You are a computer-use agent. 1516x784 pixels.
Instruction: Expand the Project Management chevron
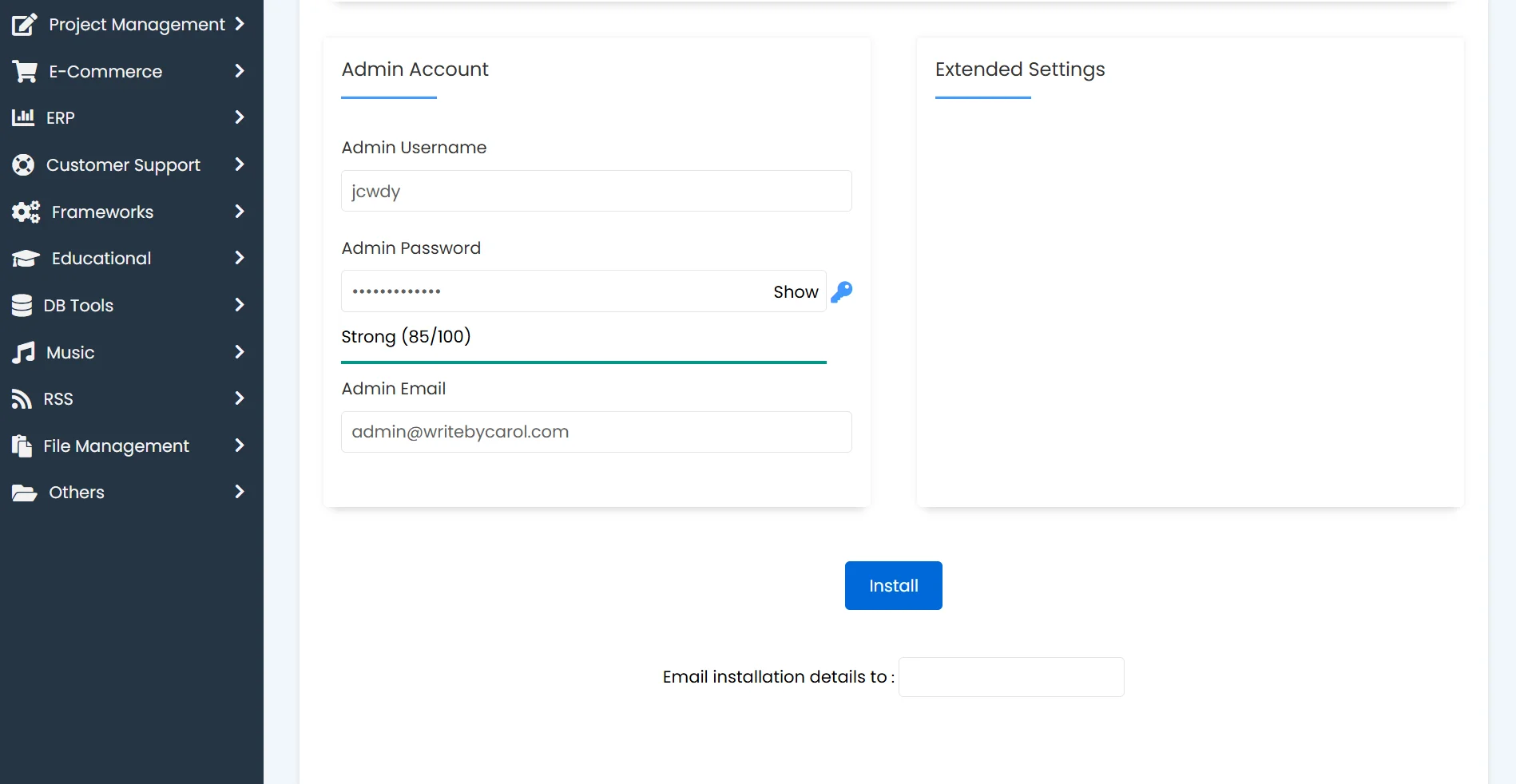pyautogui.click(x=240, y=24)
